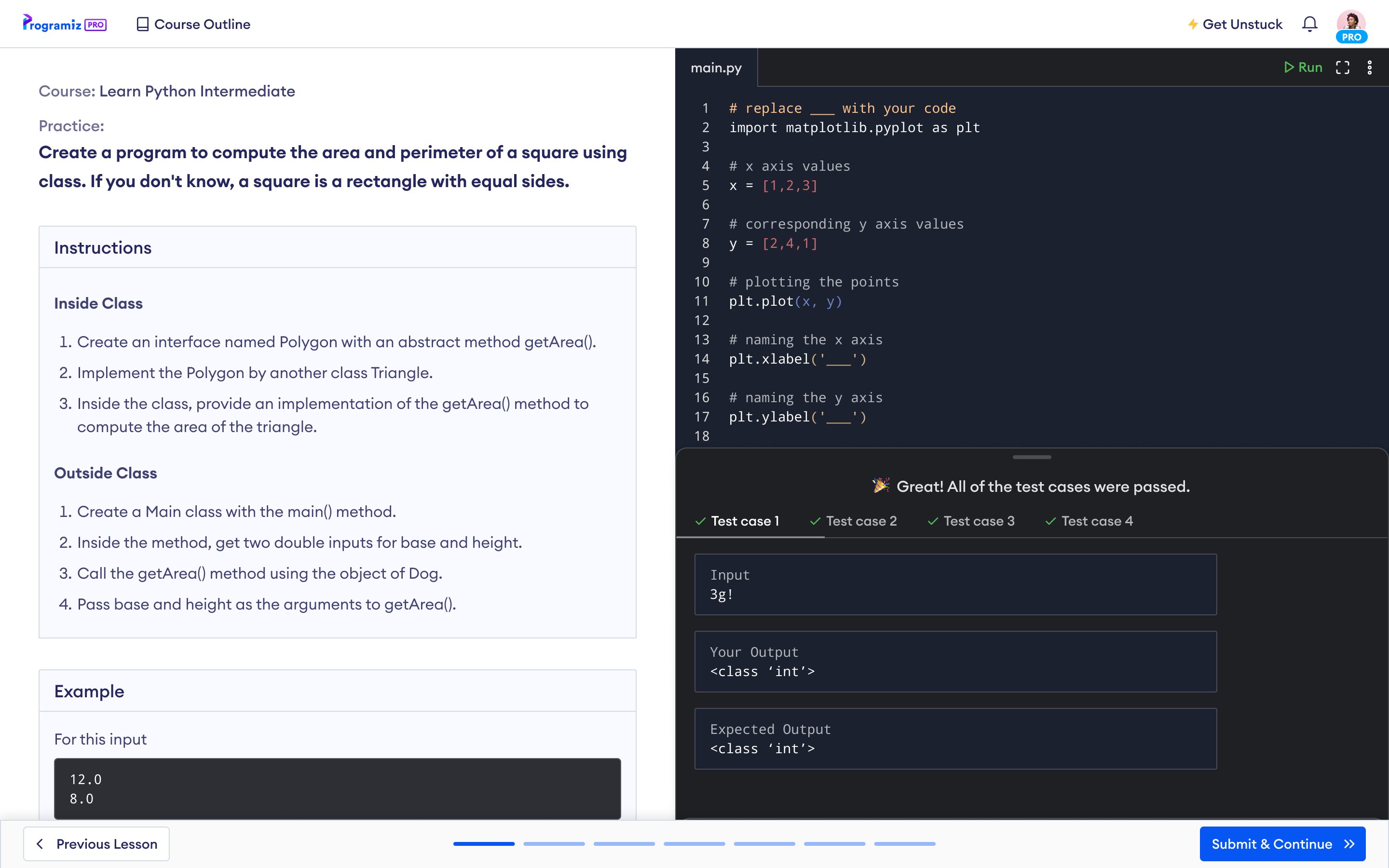Run the code with the Run button

click(x=1303, y=67)
